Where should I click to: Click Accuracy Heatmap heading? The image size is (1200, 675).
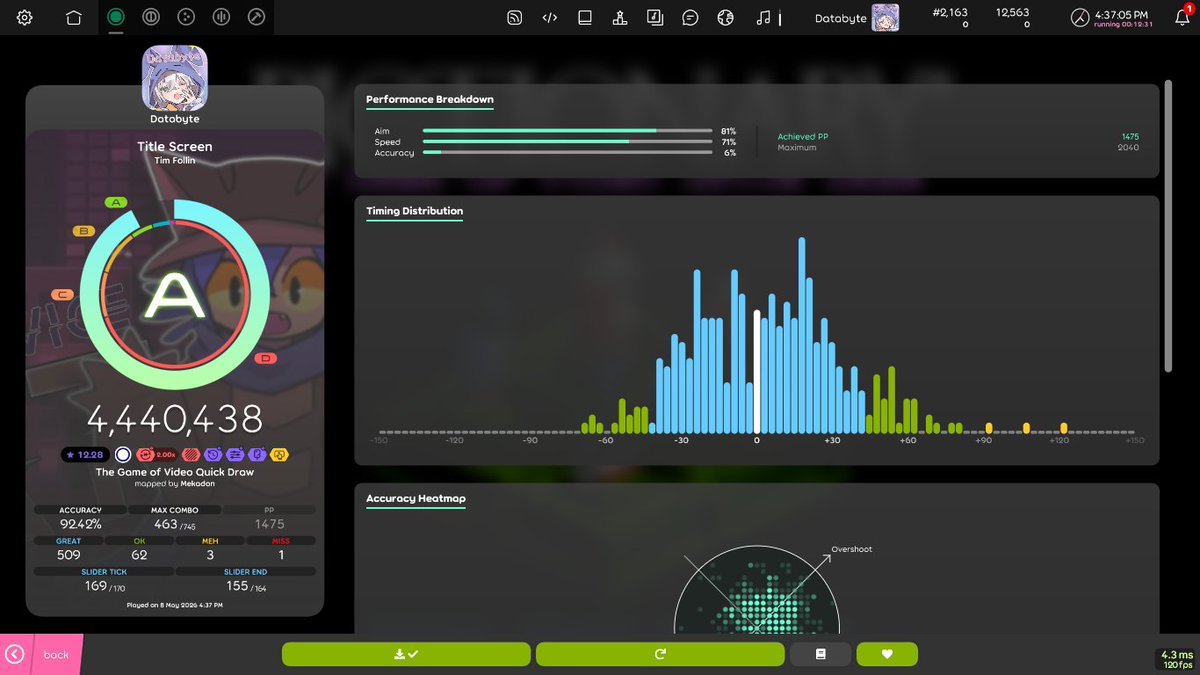point(416,499)
